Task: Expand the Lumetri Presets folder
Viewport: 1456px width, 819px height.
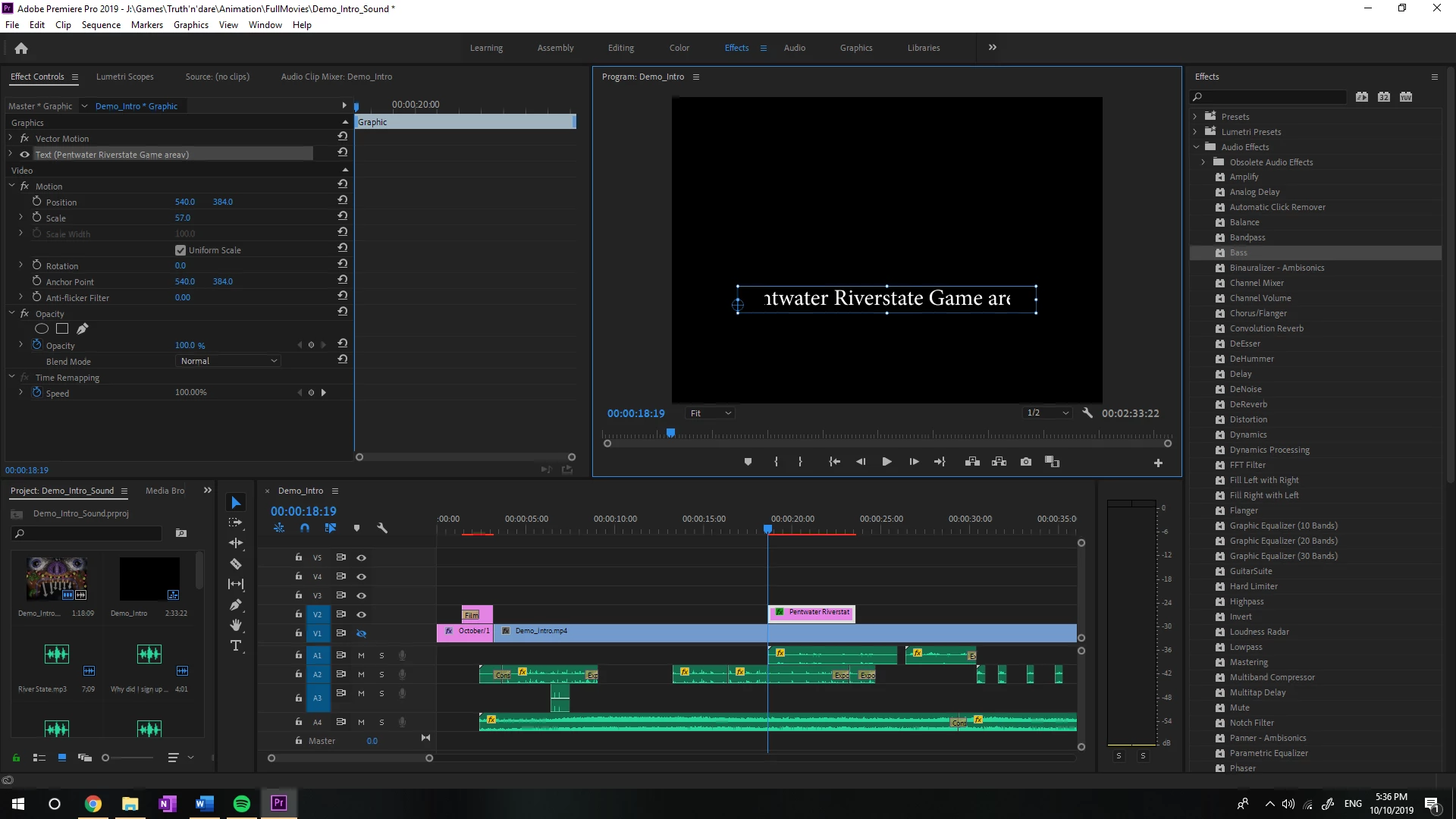Action: click(x=1195, y=132)
